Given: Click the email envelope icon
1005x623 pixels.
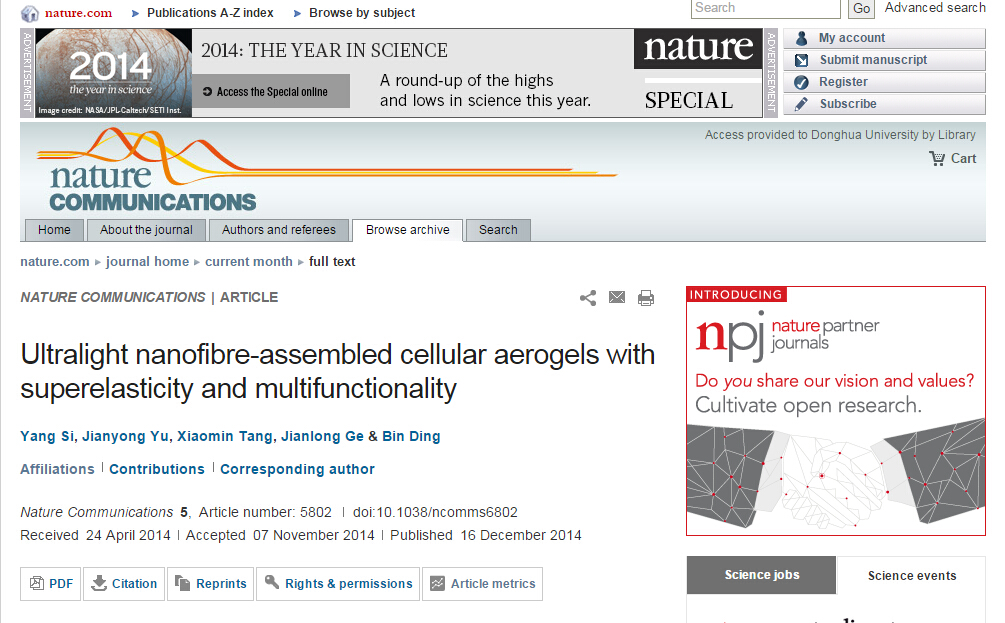Looking at the screenshot, I should 617,297.
